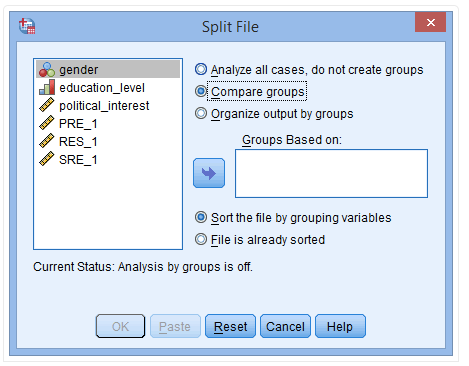Click the scale icon next to SRE_1
Viewport: 469px width, 366px height.
point(47,159)
